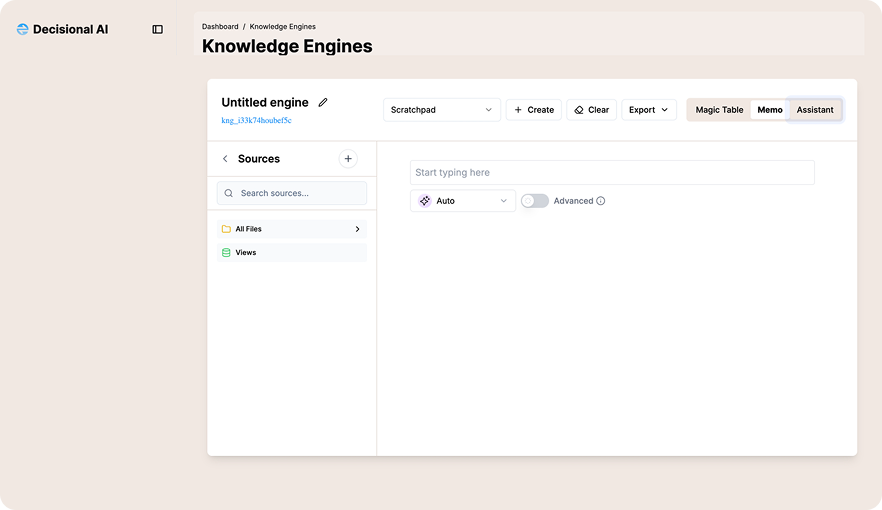Collapse the sidebar panel icon

(157, 30)
